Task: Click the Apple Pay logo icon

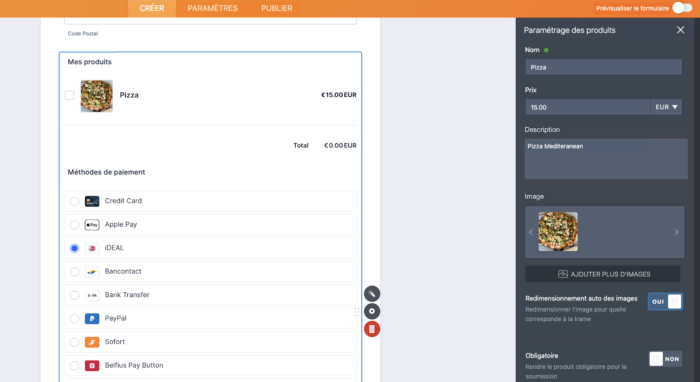Action: 92,225
